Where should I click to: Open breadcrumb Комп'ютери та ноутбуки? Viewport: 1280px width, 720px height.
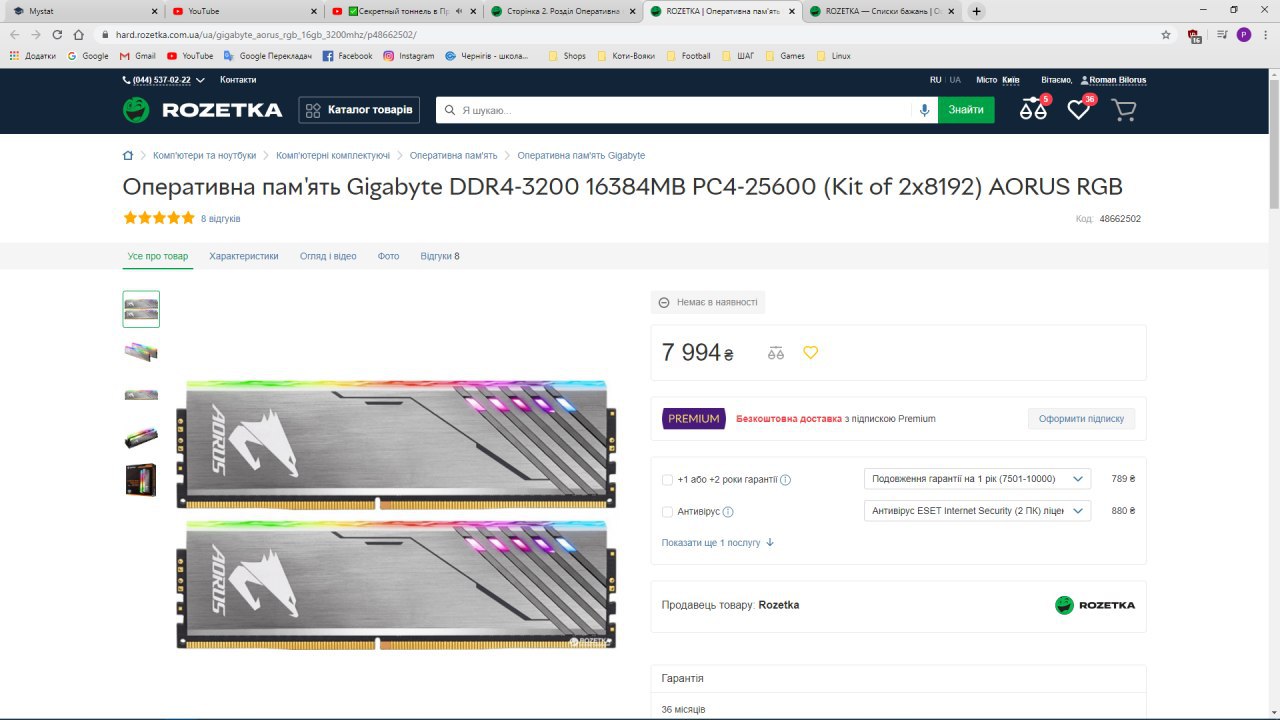(204, 156)
